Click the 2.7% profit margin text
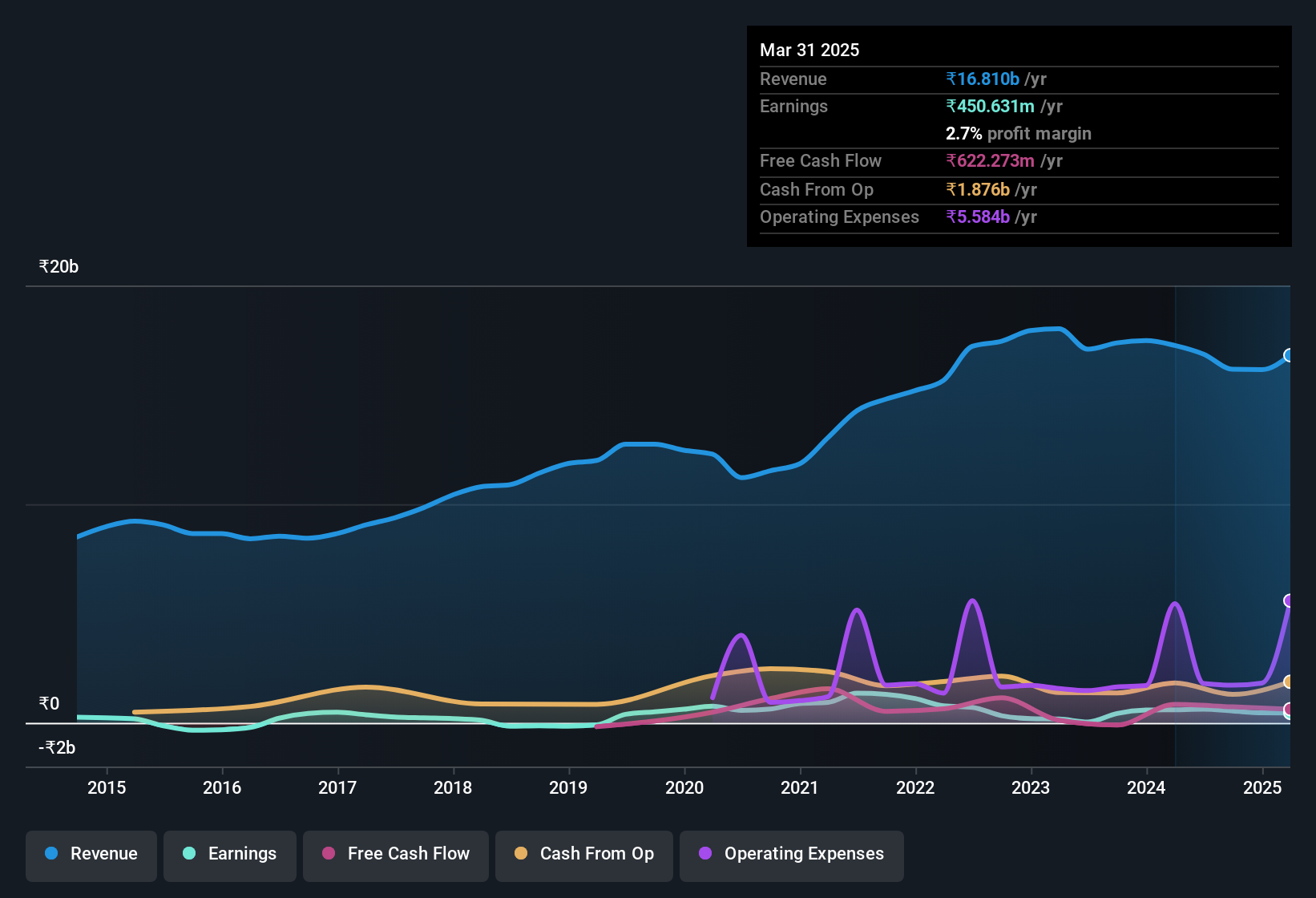 [x=1018, y=134]
